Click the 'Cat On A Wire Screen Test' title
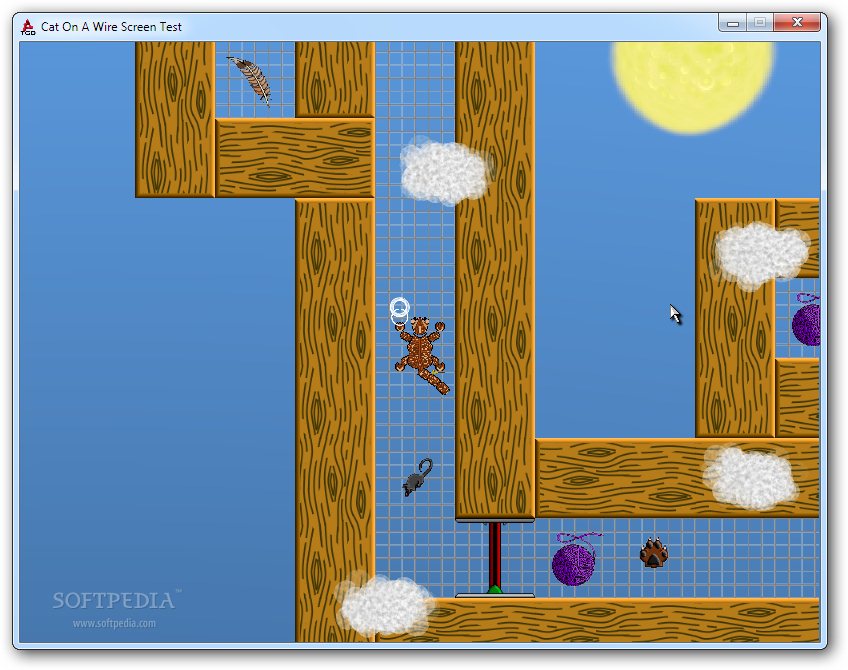 click(111, 26)
